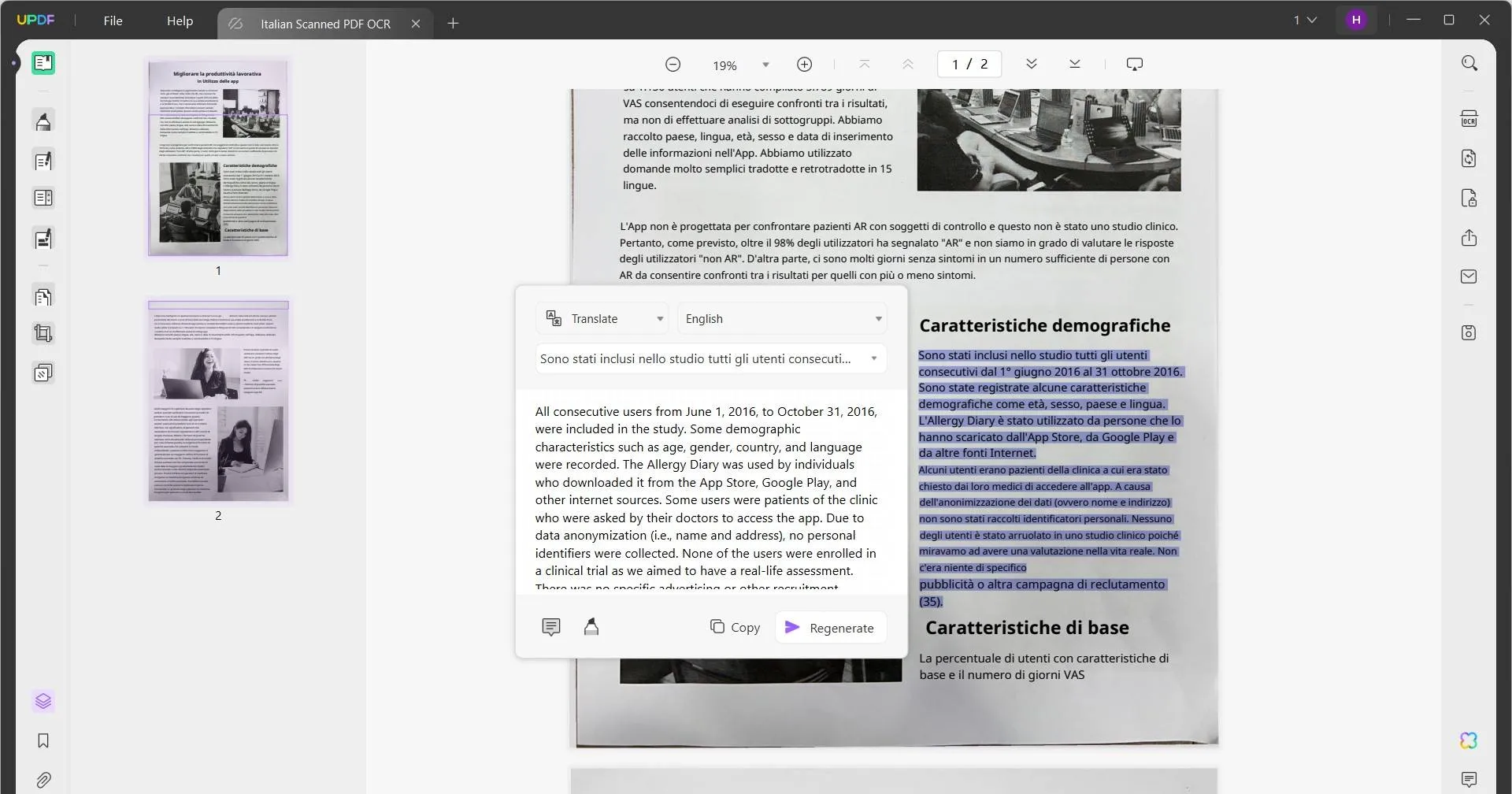
Task: Open the File menu
Action: point(113,20)
